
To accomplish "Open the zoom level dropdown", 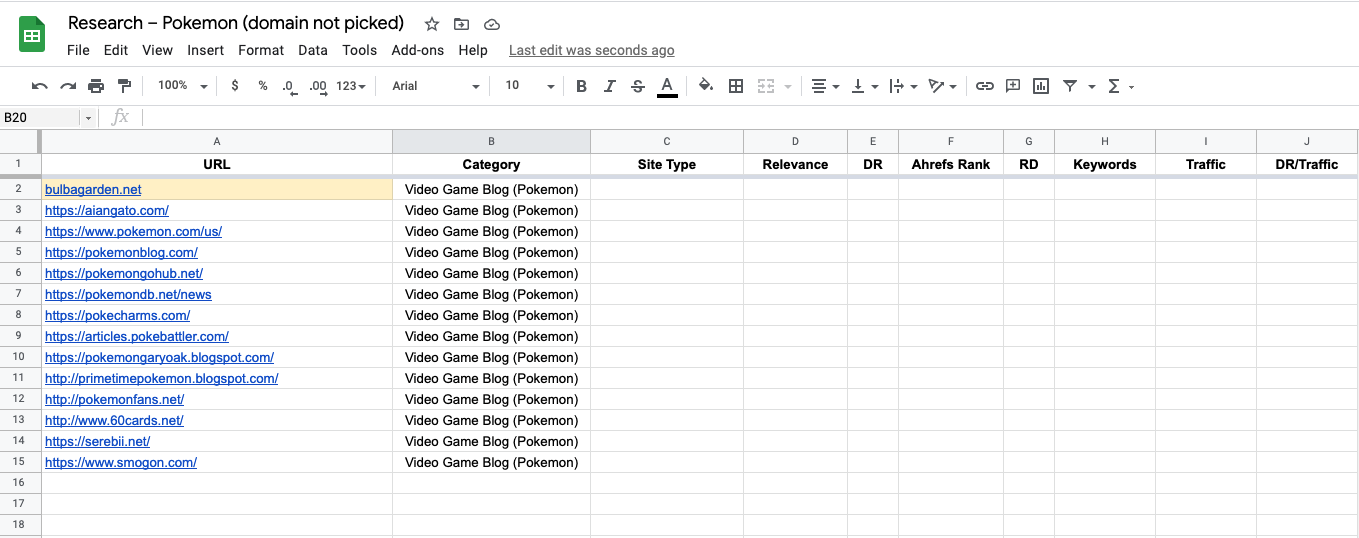I will point(182,86).
